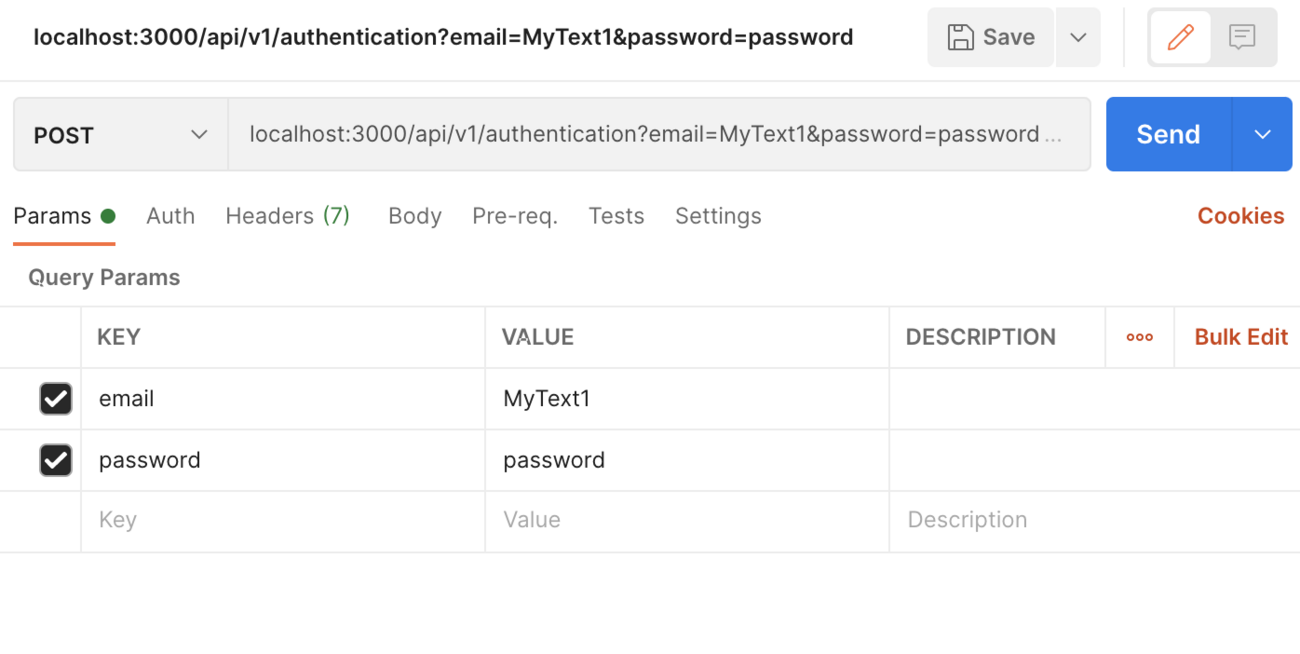This screenshot has width=1300, height=654.
Task: Send the request
Action: (x=1168, y=135)
